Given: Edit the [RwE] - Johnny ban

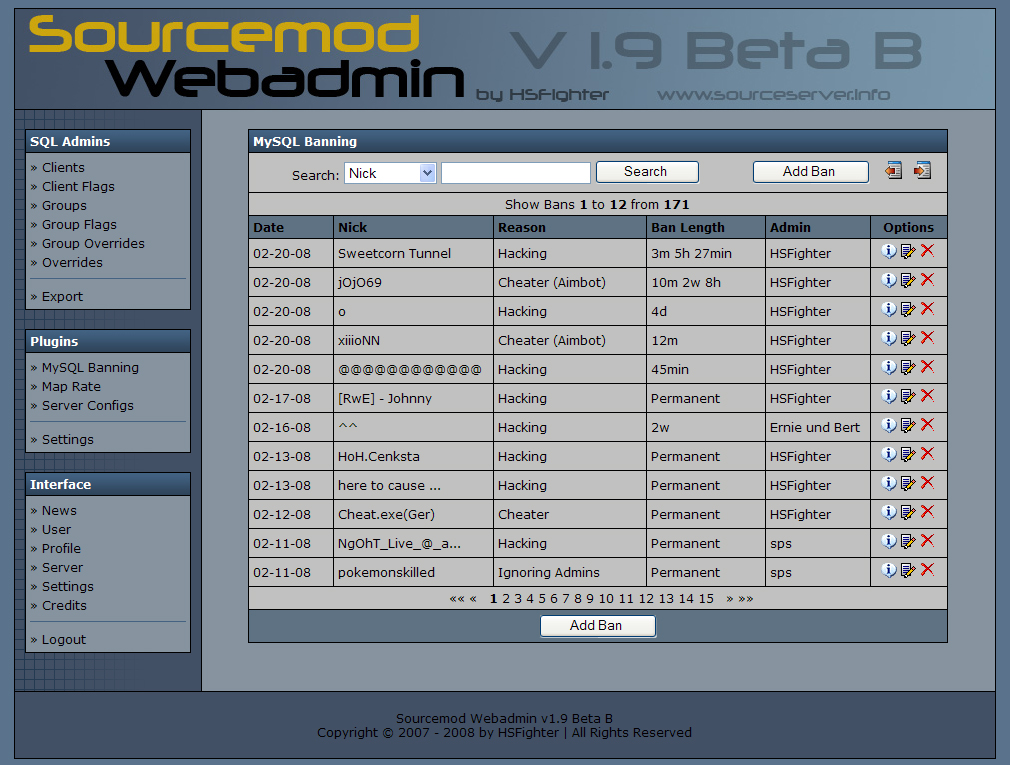Looking at the screenshot, I should (908, 396).
